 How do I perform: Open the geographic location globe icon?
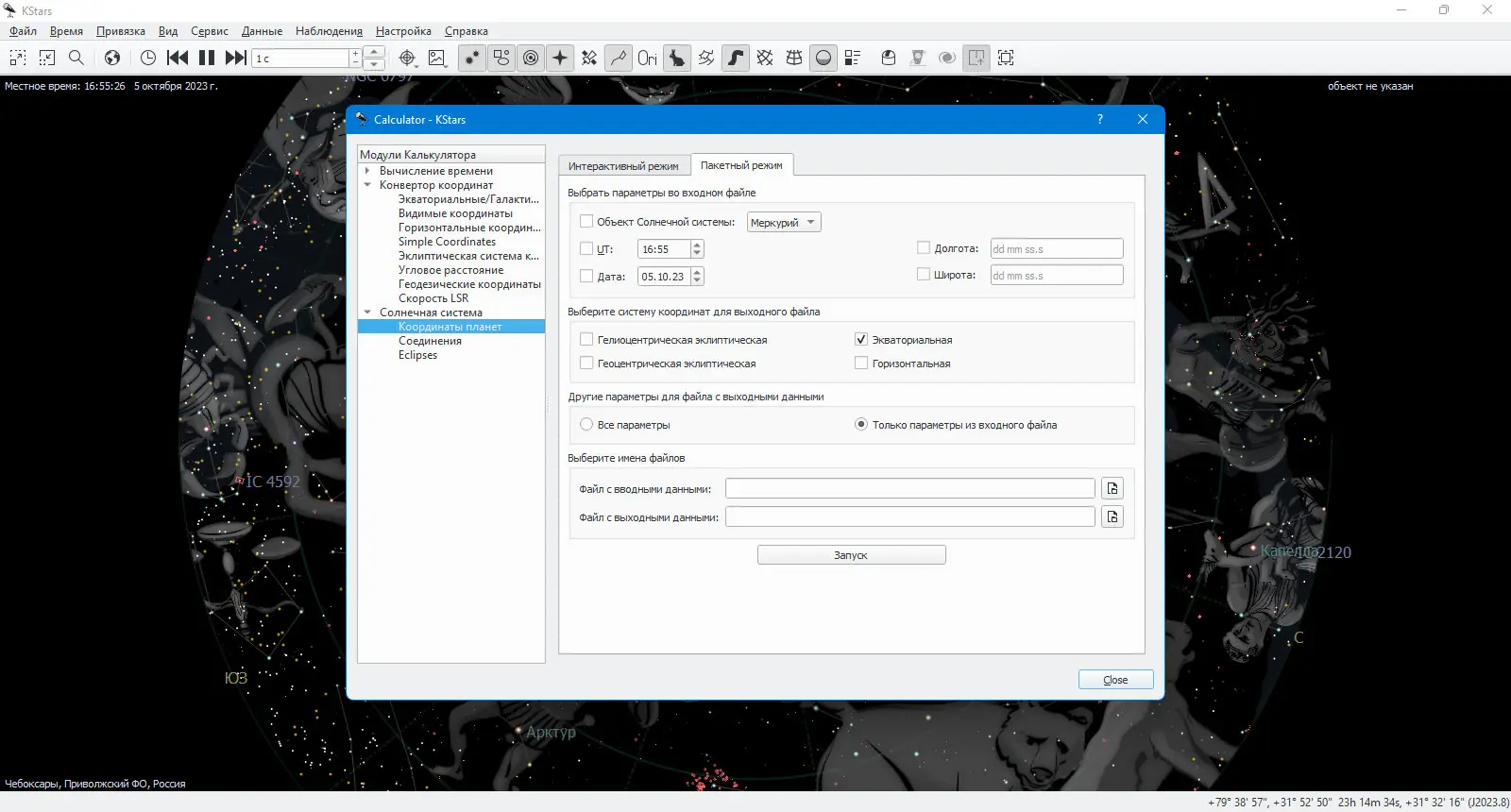tap(112, 58)
